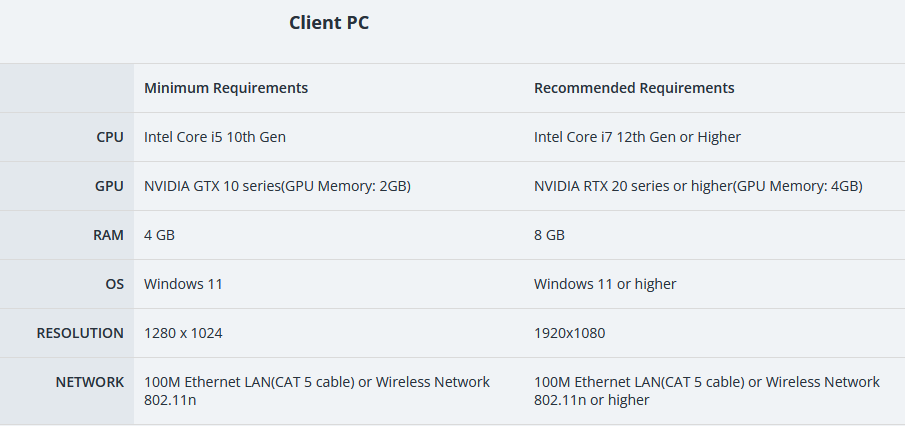This screenshot has width=905, height=426.
Task: Click the CPU row label
Action: click(x=110, y=137)
